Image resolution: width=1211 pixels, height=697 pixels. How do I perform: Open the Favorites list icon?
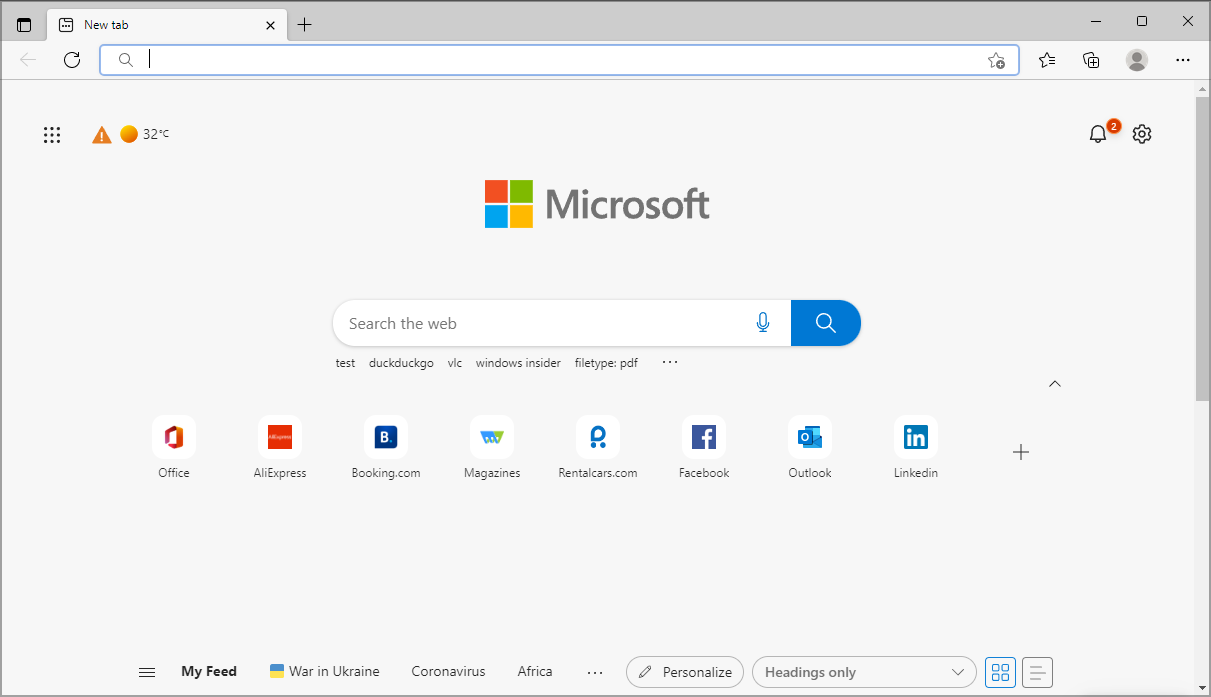1047,60
